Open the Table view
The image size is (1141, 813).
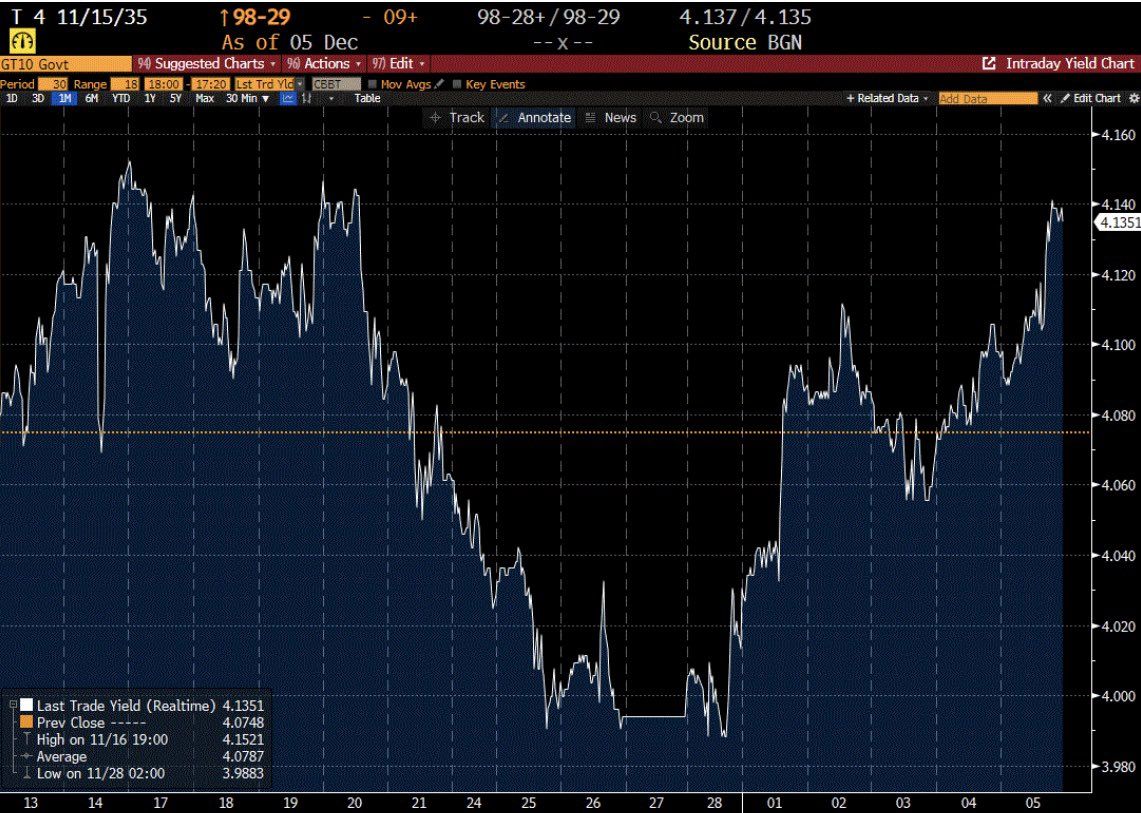click(x=367, y=99)
